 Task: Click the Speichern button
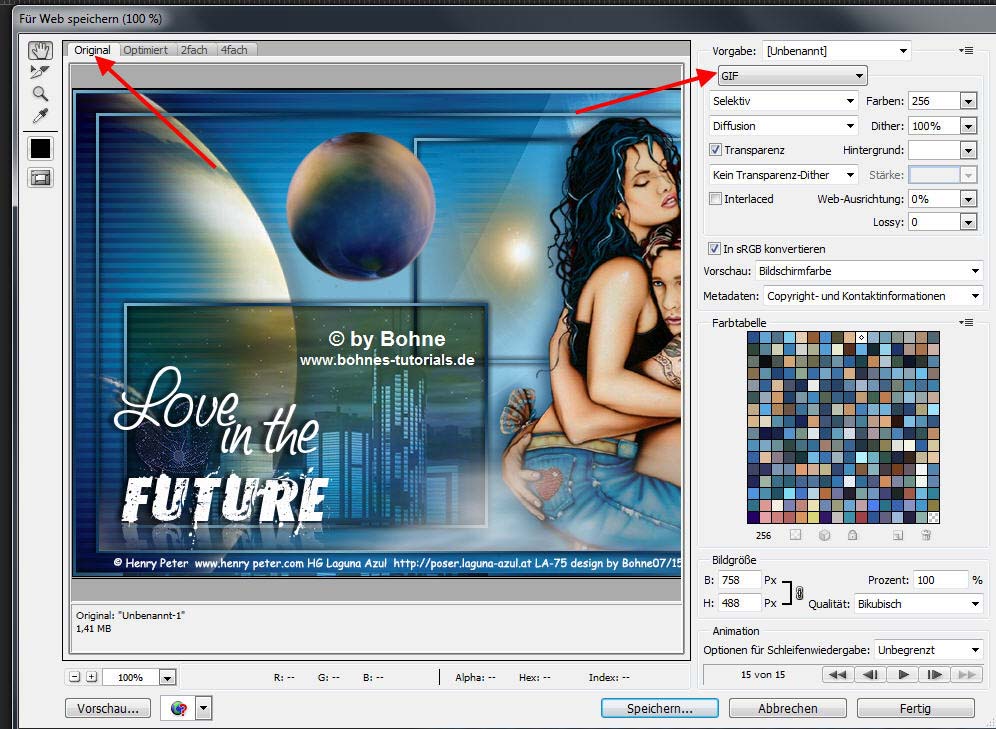(660, 708)
